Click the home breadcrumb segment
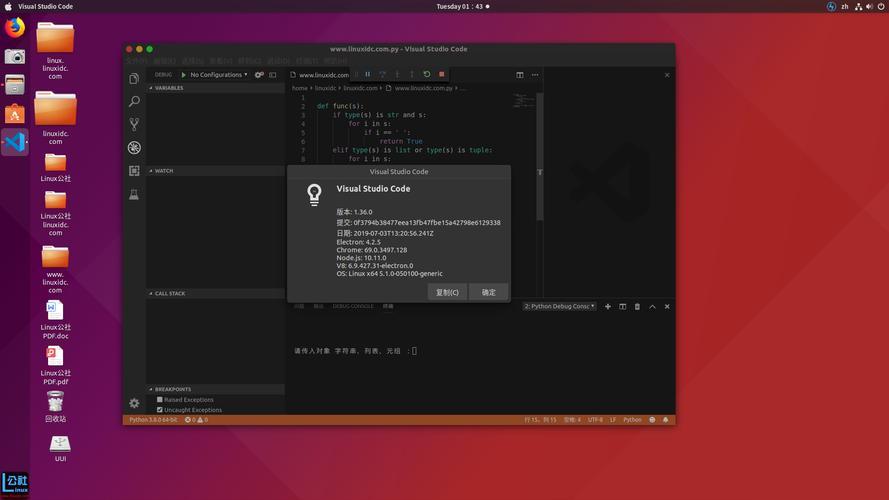889x500 pixels. [300, 88]
